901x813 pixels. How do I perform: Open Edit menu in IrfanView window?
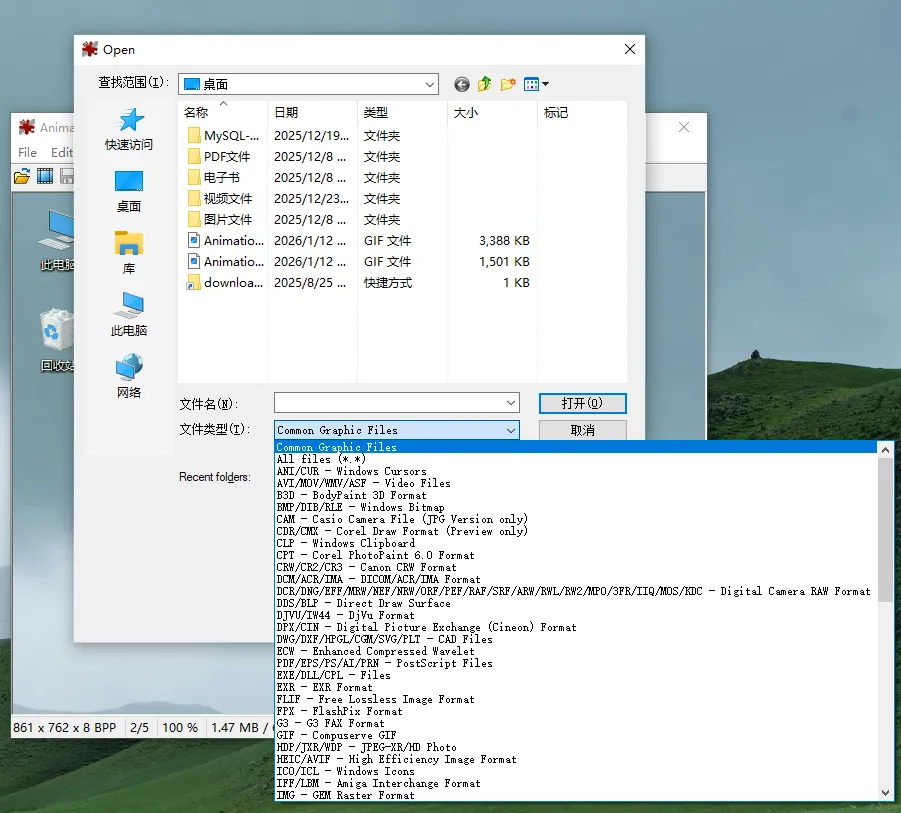click(61, 152)
